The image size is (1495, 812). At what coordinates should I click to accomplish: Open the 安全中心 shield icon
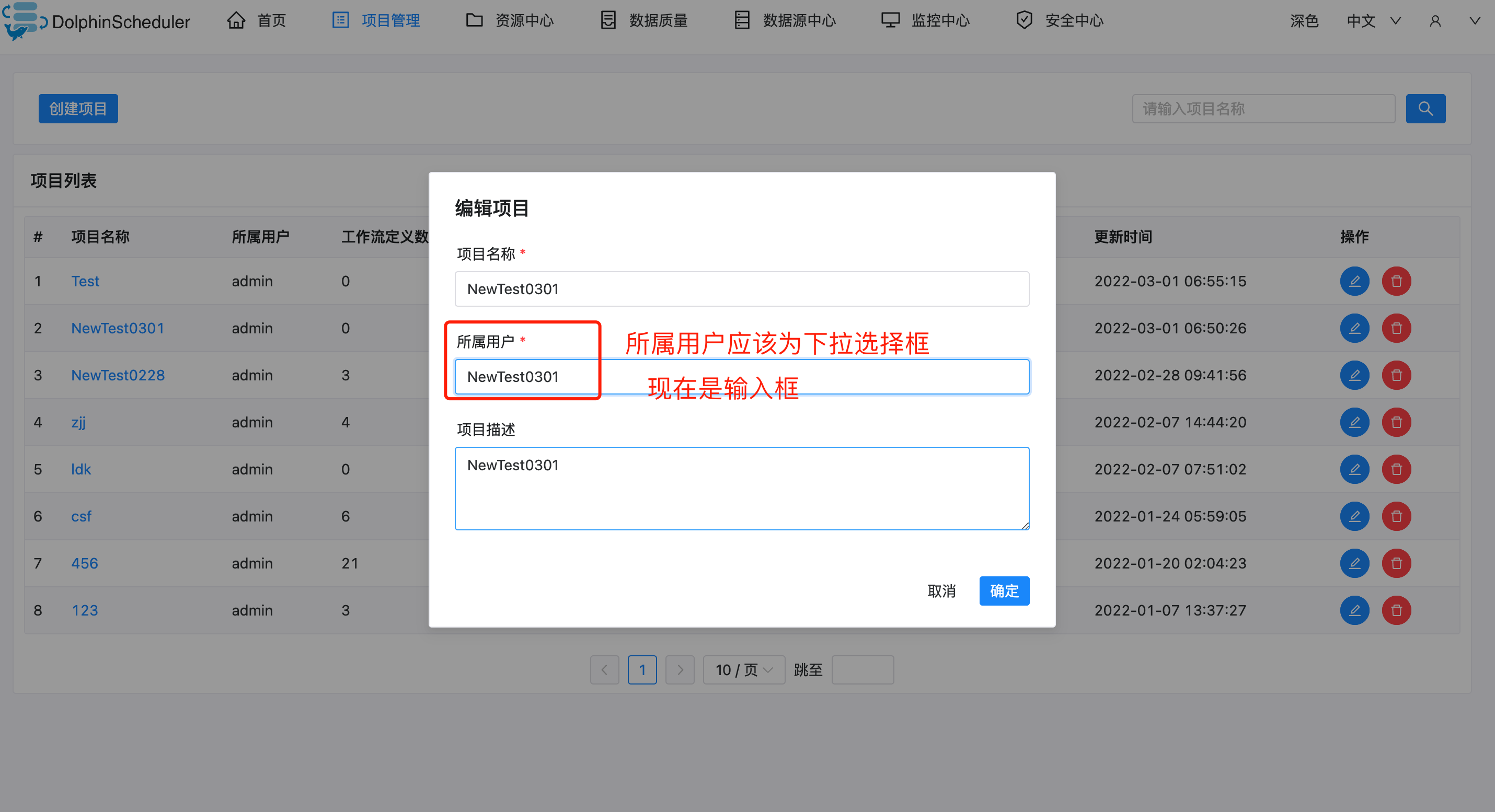[1025, 20]
